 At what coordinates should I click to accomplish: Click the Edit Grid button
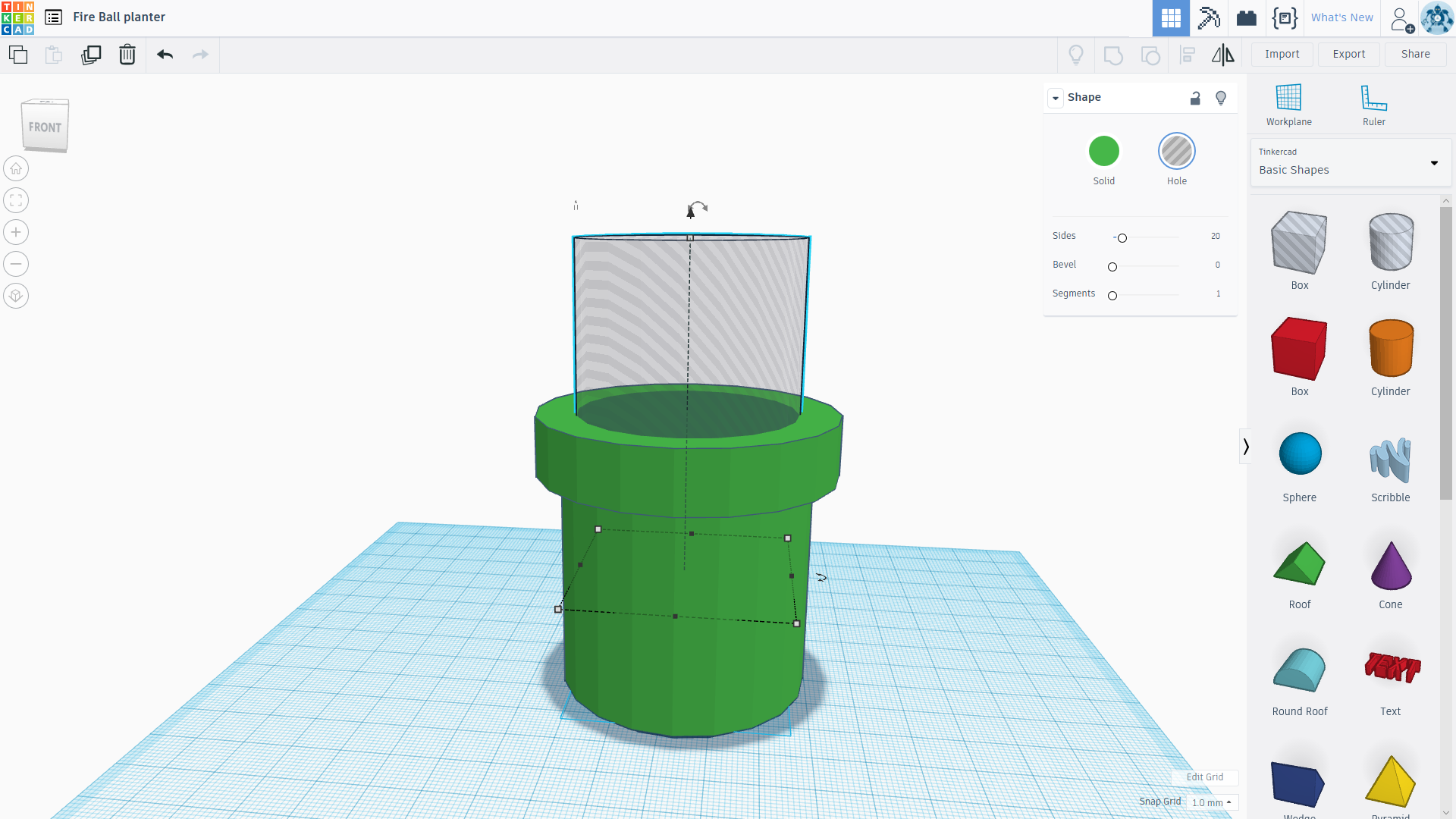pos(1204,777)
